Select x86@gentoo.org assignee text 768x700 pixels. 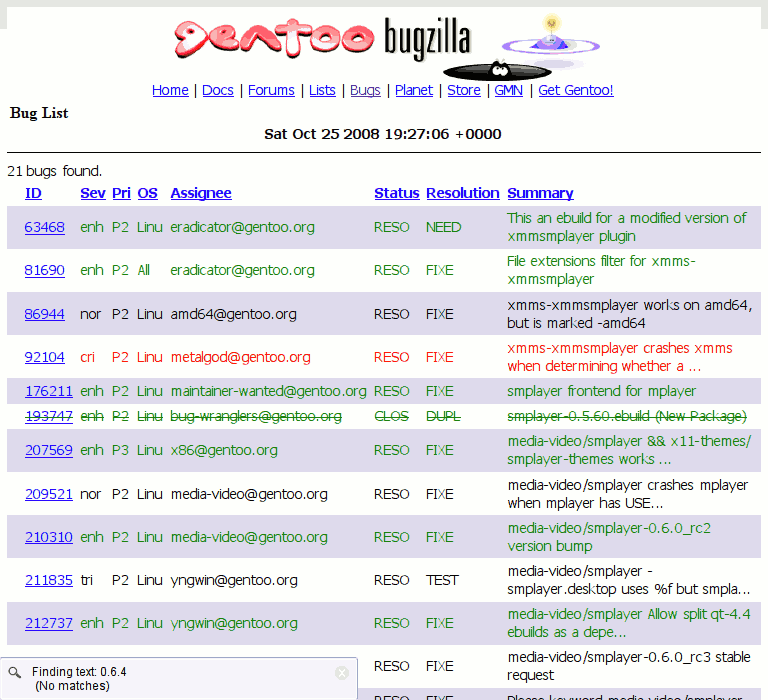(224, 450)
